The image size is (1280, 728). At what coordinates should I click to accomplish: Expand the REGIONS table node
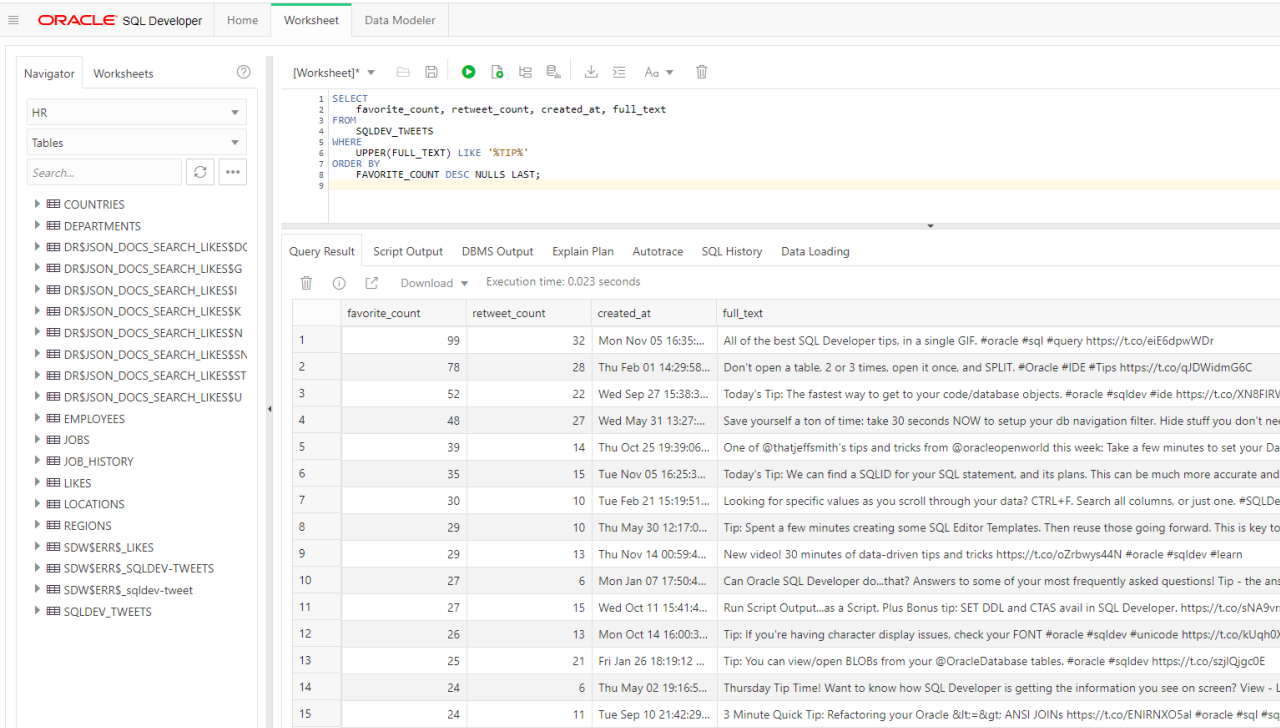click(x=38, y=525)
